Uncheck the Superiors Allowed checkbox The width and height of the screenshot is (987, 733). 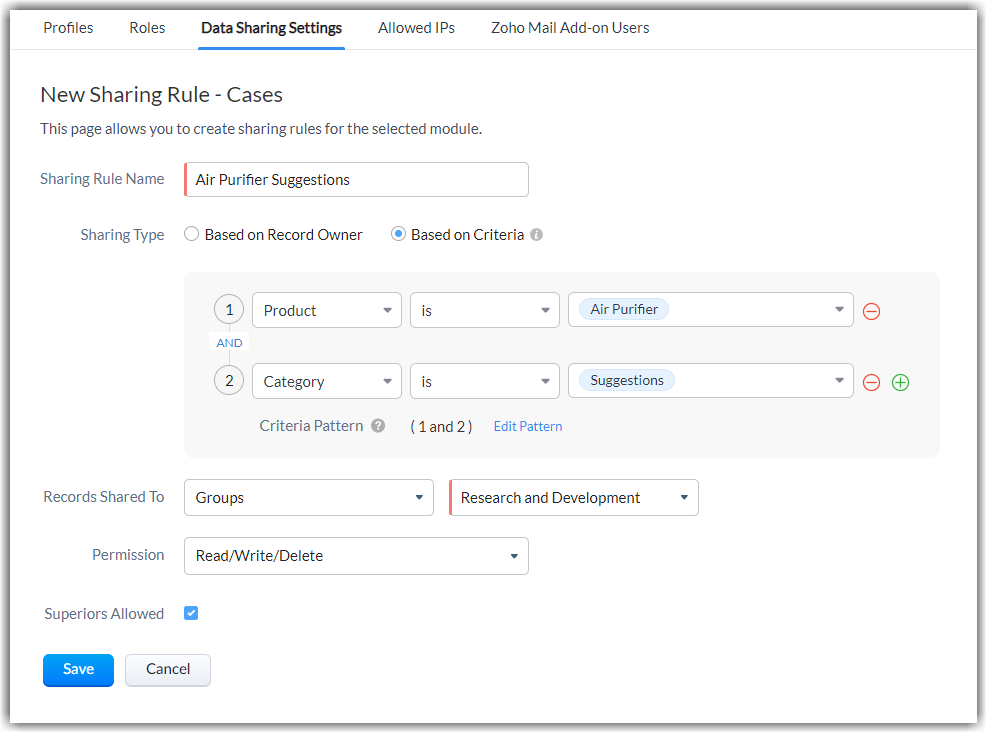[x=191, y=613]
